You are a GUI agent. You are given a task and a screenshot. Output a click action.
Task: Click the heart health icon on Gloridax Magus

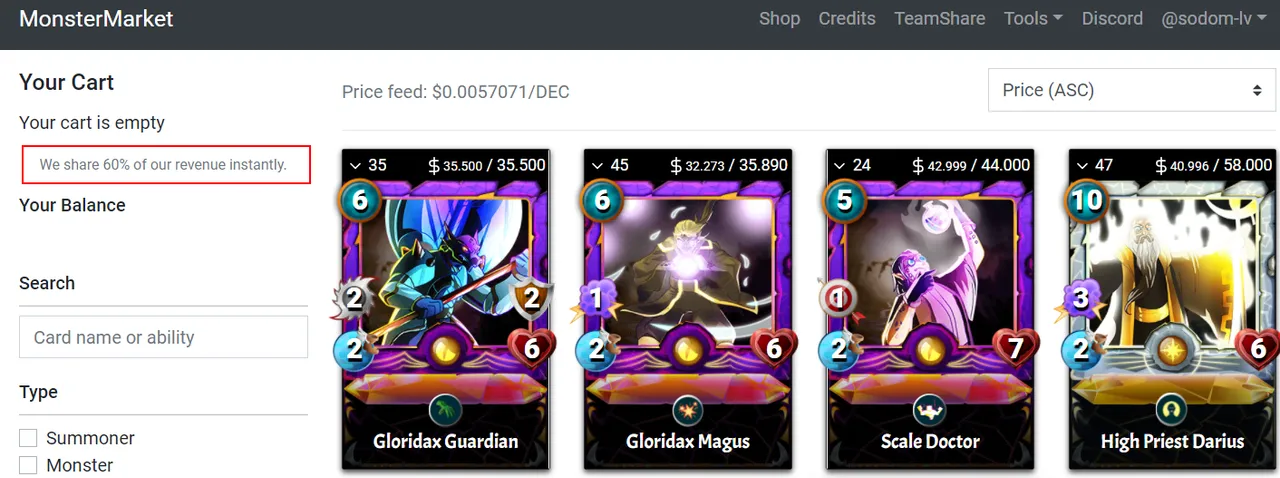(774, 347)
